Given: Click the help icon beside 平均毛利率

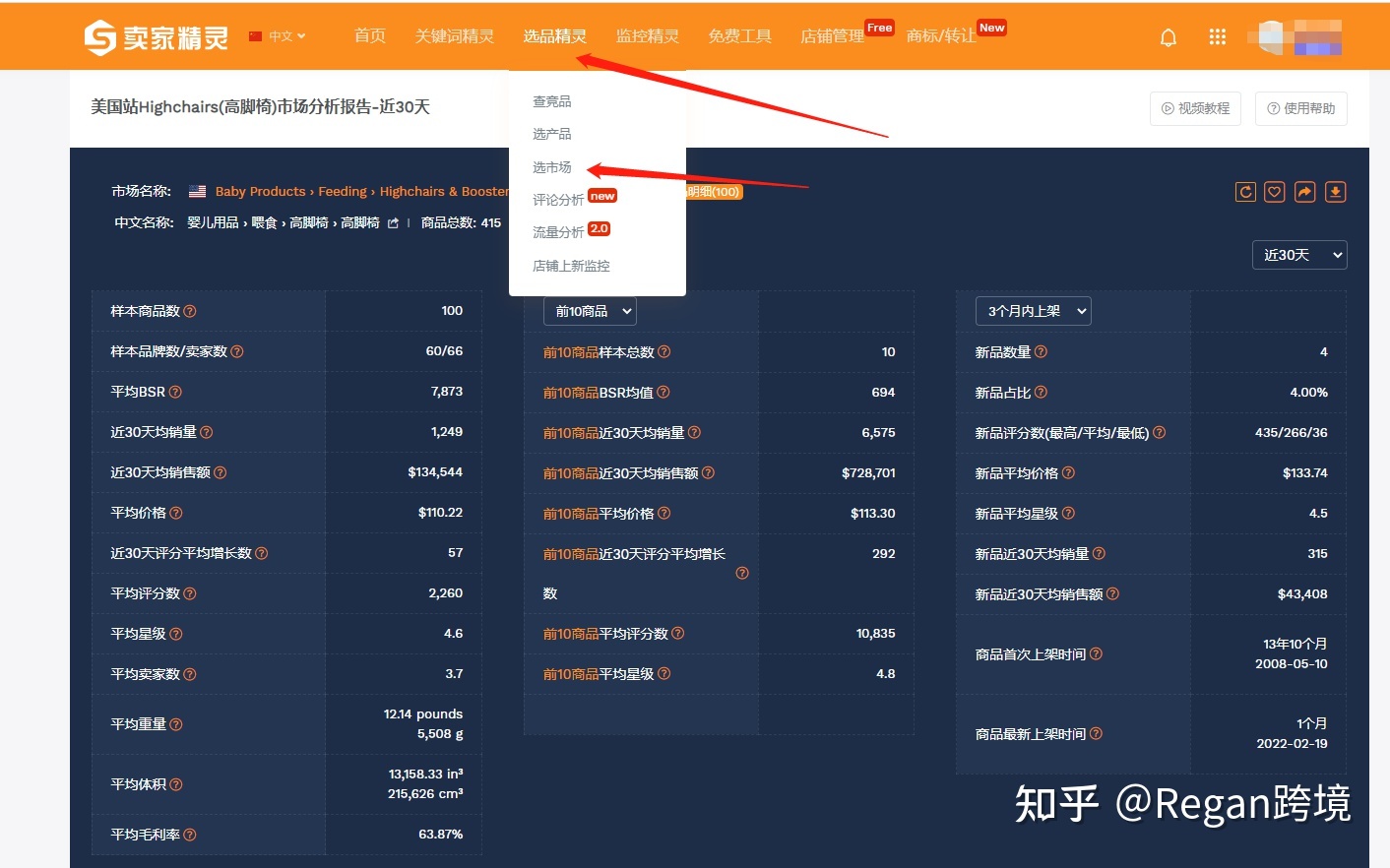Looking at the screenshot, I should click(190, 835).
